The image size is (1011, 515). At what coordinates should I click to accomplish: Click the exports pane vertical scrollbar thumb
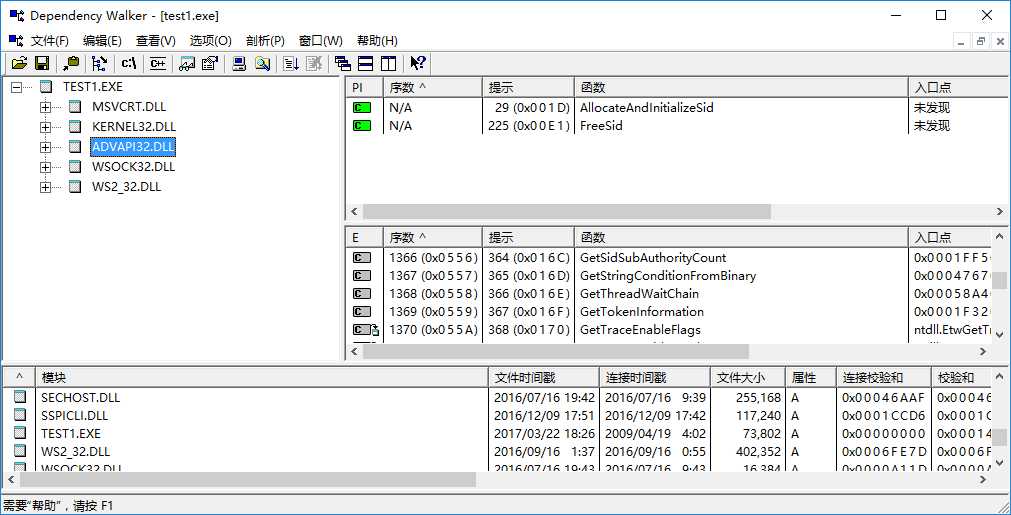[x=999, y=281]
